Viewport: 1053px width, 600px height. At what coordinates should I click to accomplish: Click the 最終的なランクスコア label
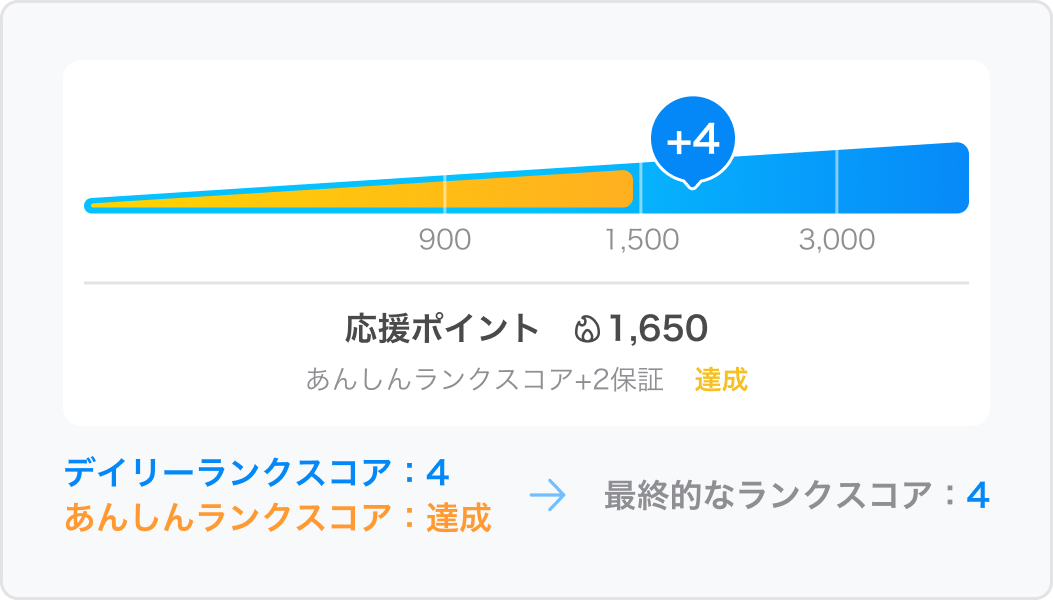[x=769, y=496]
